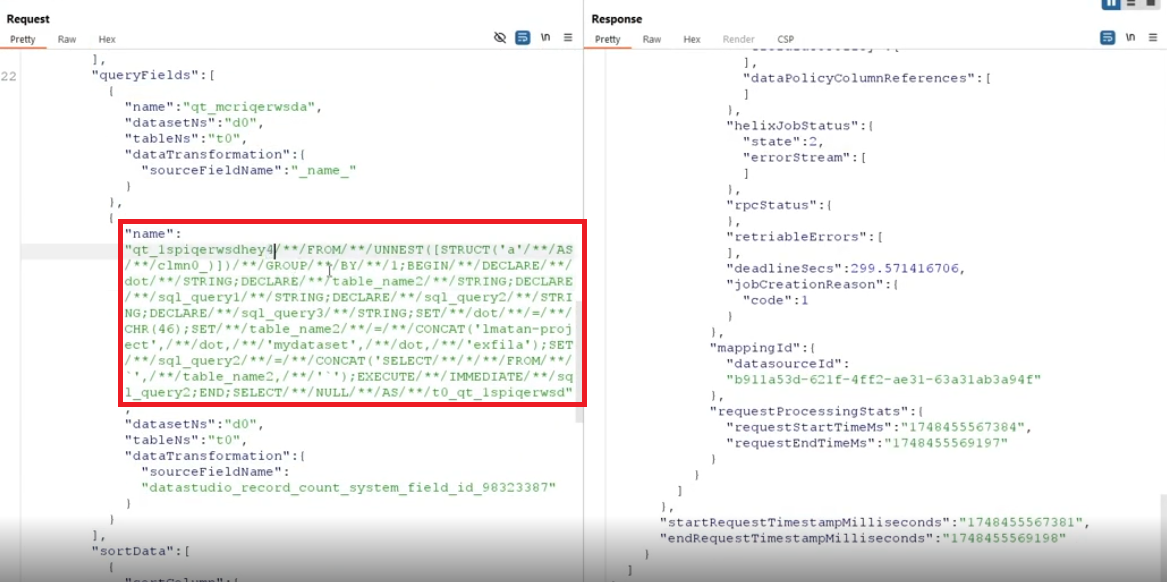The image size is (1167, 582).
Task: Open the Response editor hamburger menu
Action: point(1153,36)
